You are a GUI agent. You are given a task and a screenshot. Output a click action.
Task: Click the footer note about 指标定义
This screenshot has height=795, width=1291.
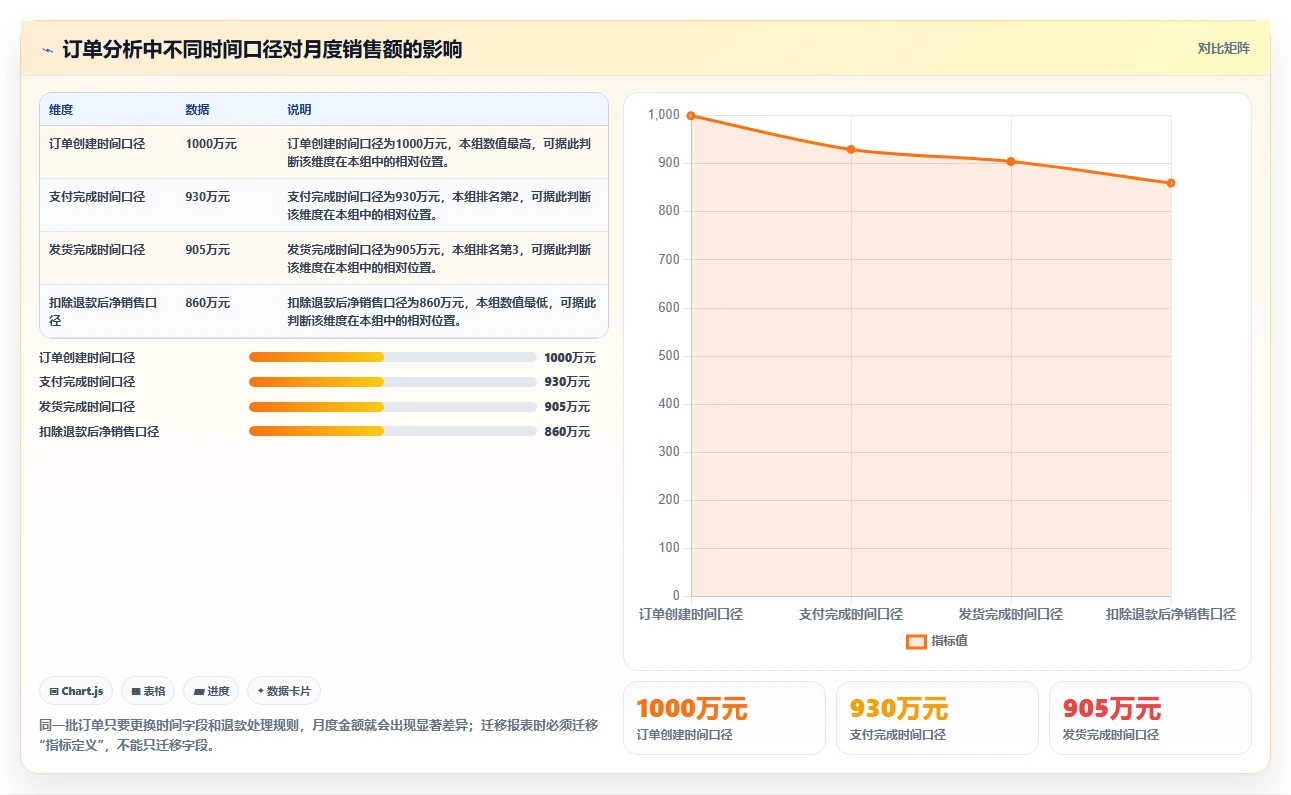point(318,735)
